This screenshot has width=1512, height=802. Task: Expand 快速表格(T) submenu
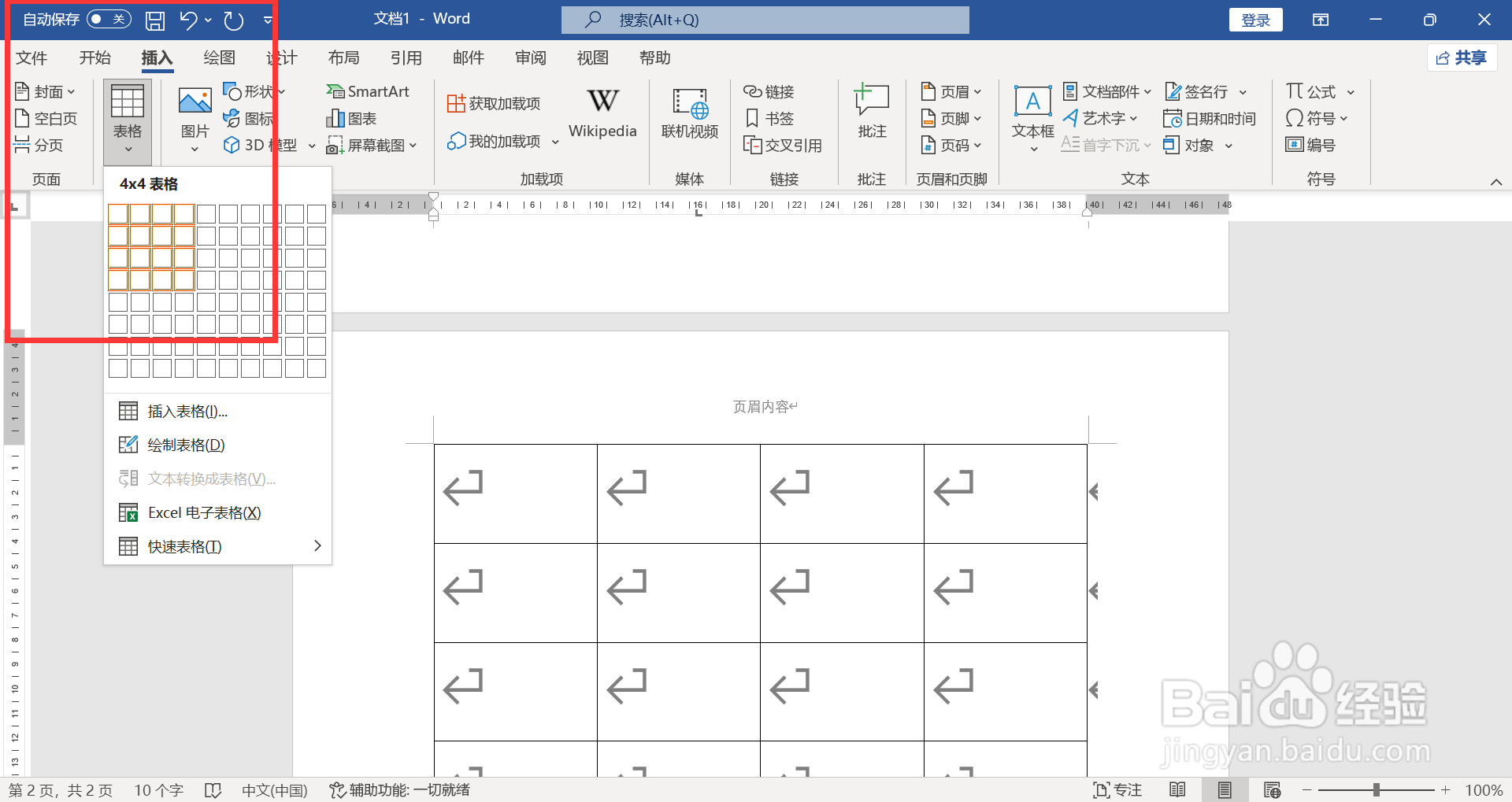(x=217, y=546)
